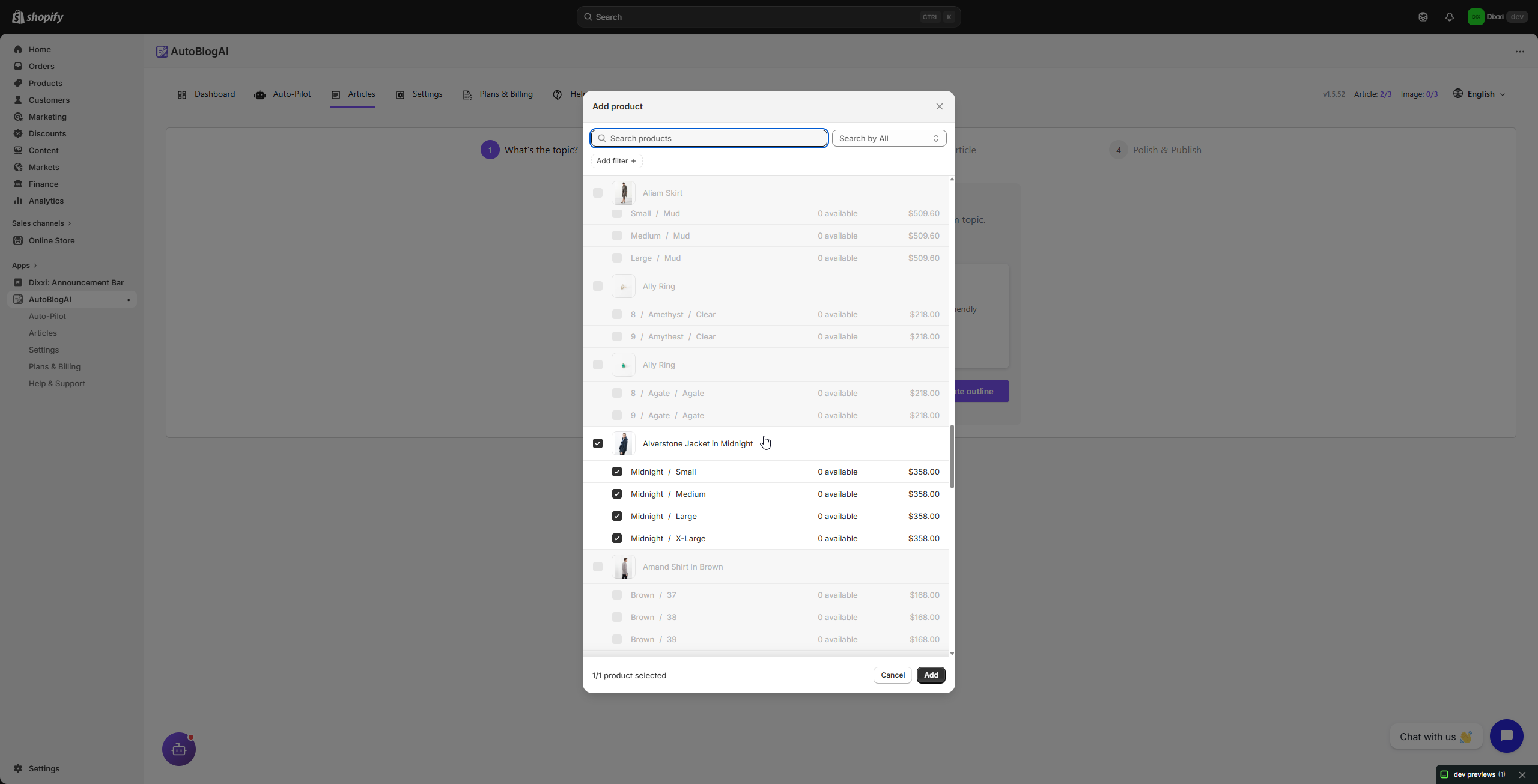
Task: Uncheck Midnight / Large variant
Action: pyautogui.click(x=617, y=516)
